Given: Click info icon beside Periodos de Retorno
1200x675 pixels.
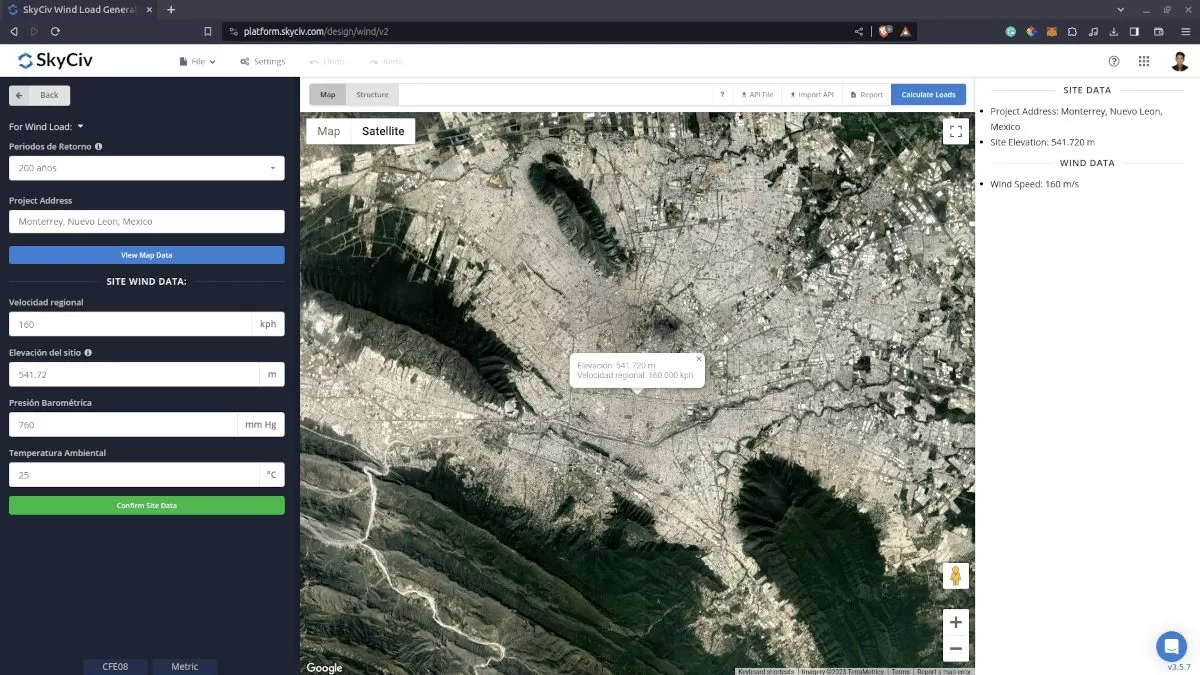Looking at the screenshot, I should (x=98, y=146).
